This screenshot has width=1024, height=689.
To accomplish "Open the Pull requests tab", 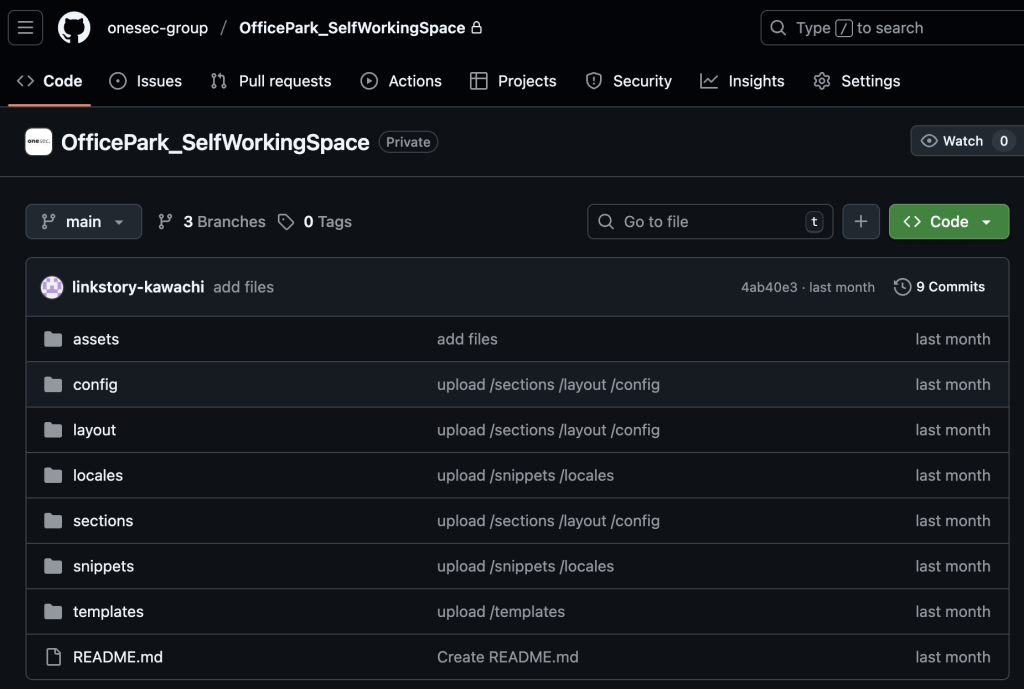I will pyautogui.click(x=271, y=81).
